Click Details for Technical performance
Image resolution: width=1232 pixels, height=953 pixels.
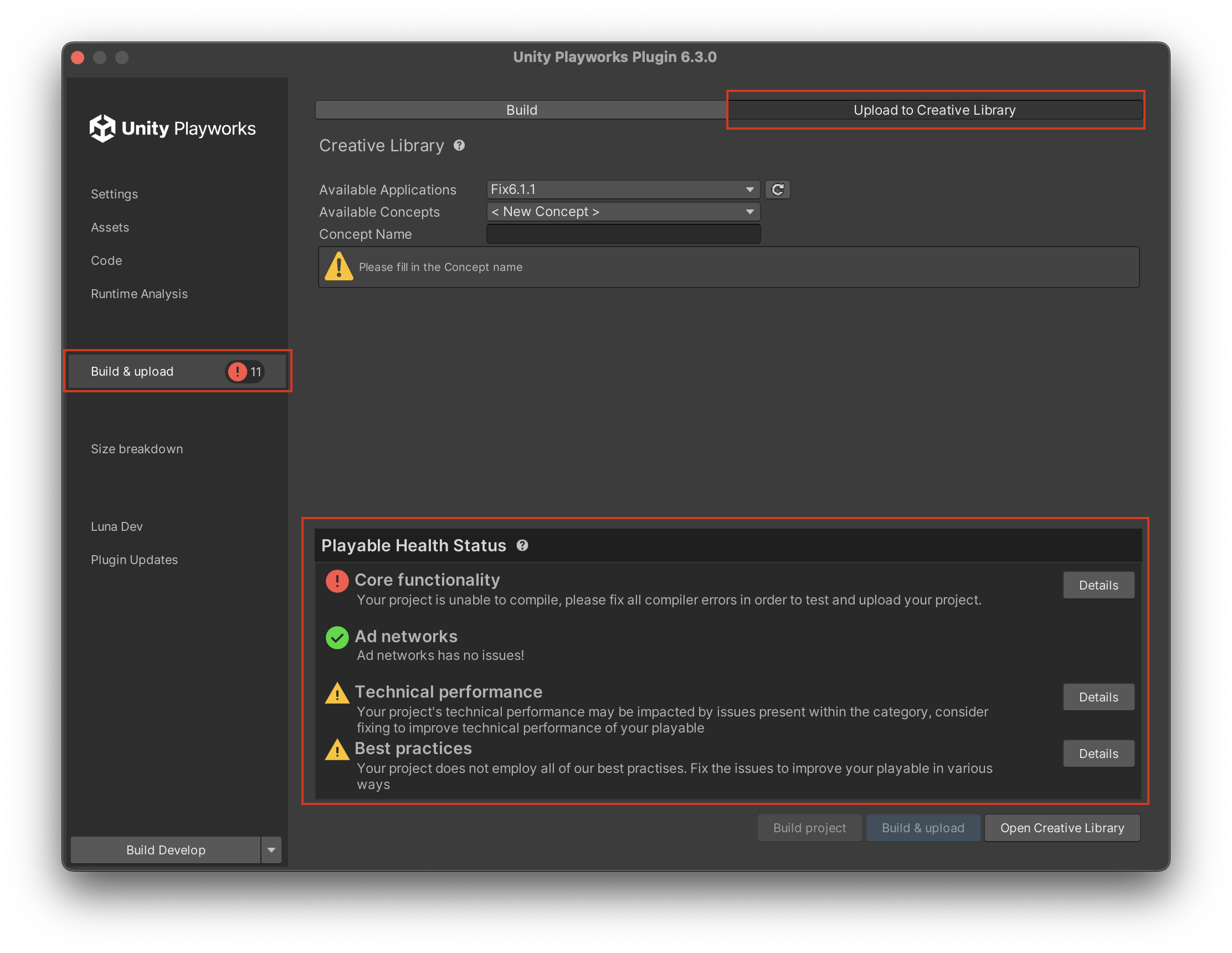coord(1098,697)
